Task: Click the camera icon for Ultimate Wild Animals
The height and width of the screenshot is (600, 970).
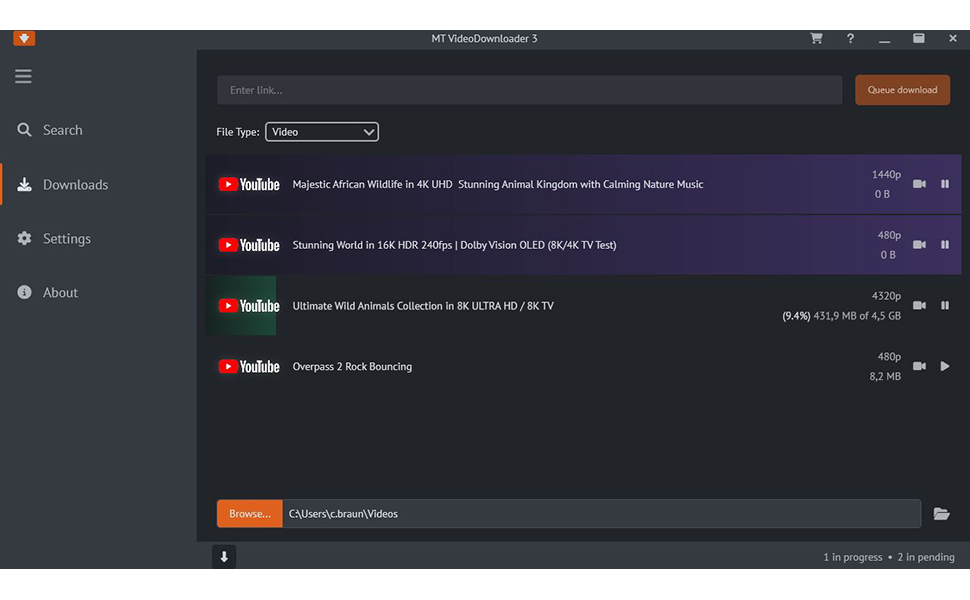Action: pyautogui.click(x=919, y=305)
